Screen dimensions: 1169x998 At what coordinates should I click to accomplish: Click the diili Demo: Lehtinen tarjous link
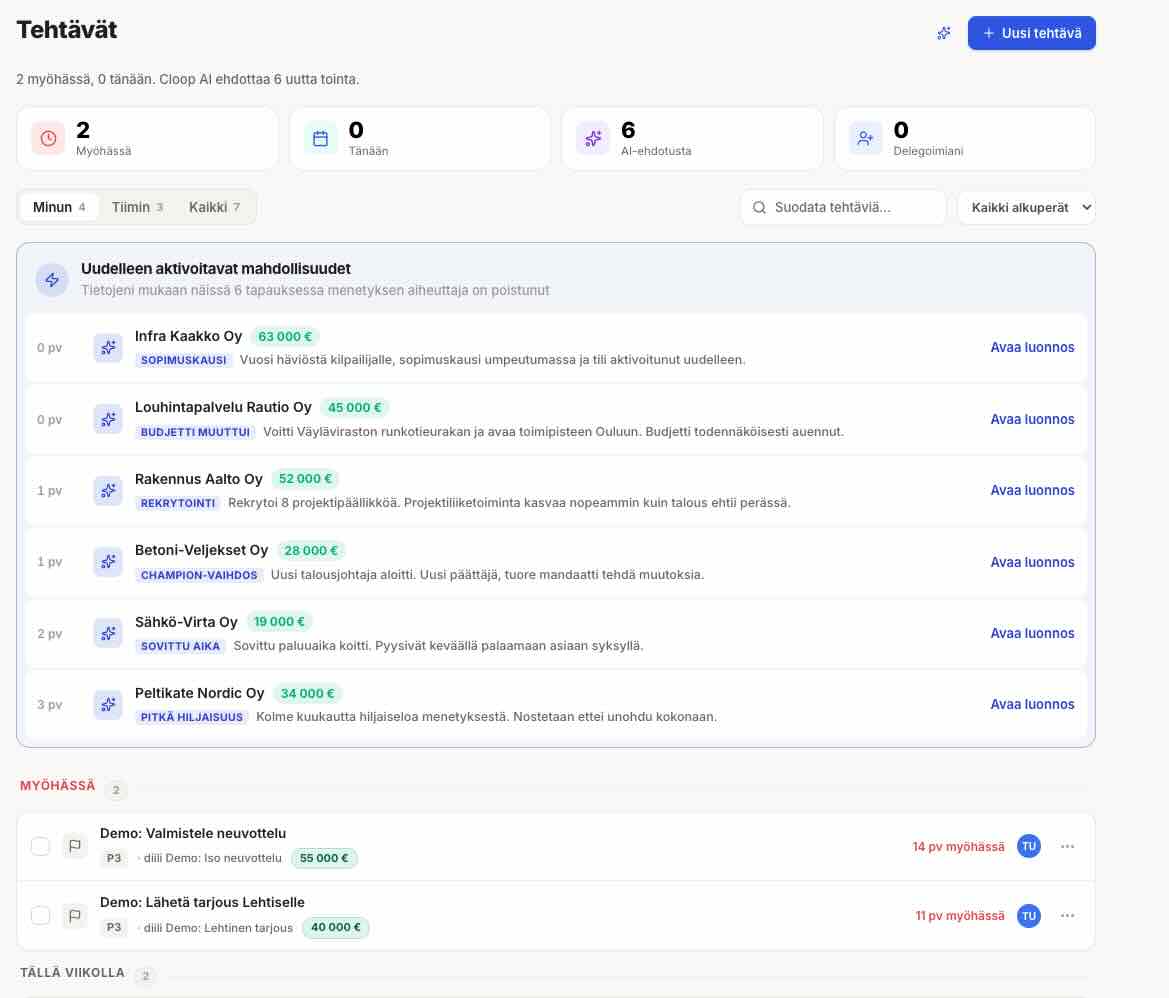coord(218,928)
